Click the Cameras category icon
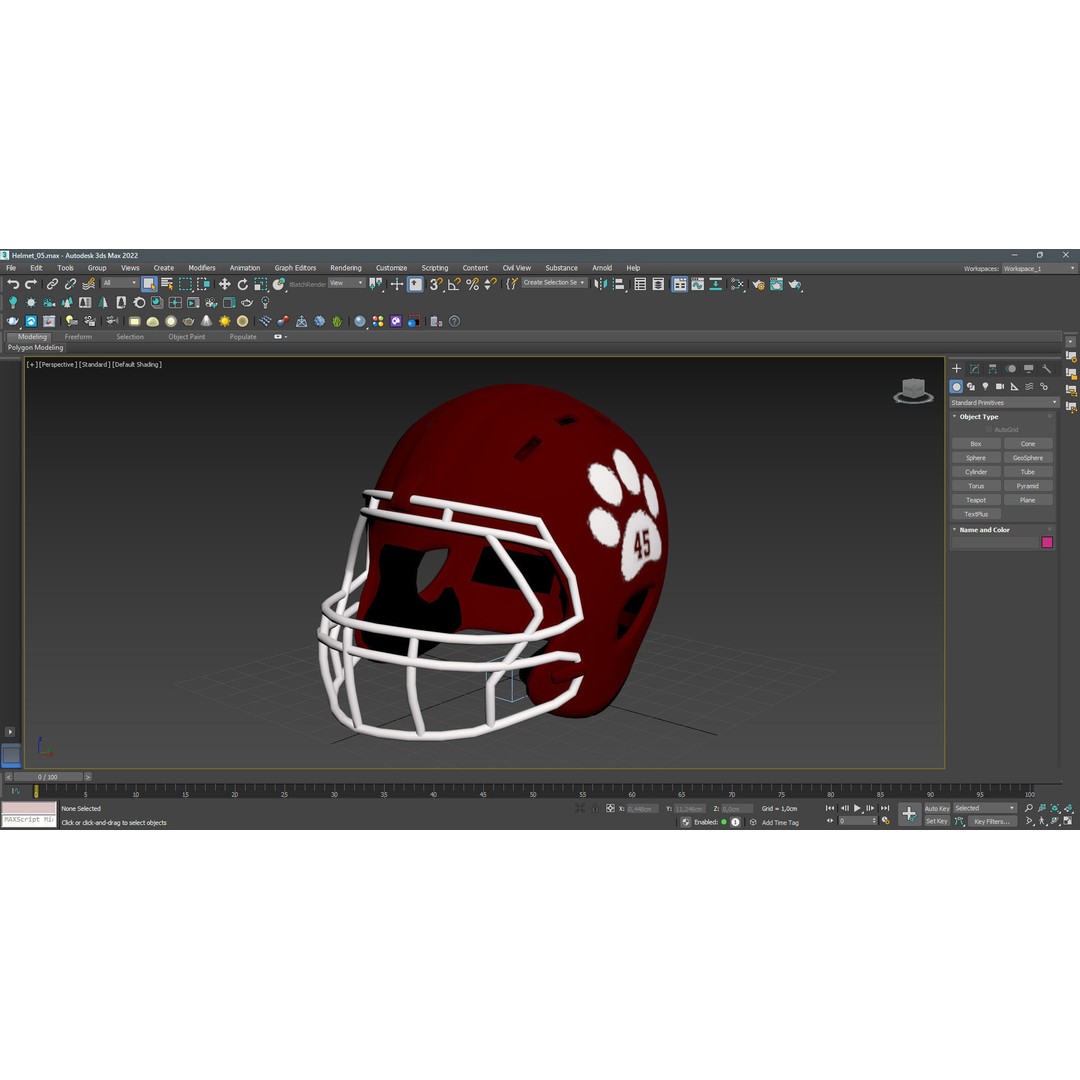Screen dimensions: 1080x1080 point(1000,386)
